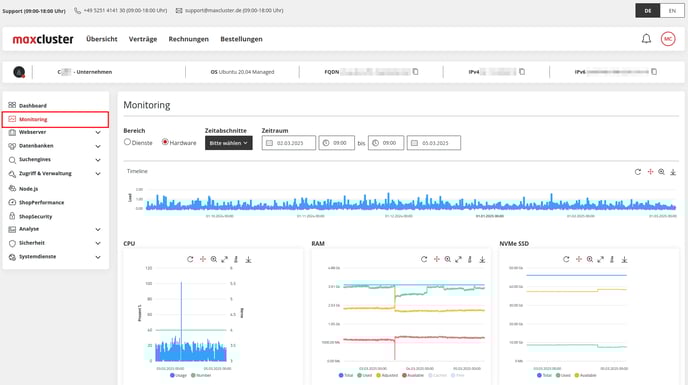
Task: Download the RAM chart
Action: 482,259
